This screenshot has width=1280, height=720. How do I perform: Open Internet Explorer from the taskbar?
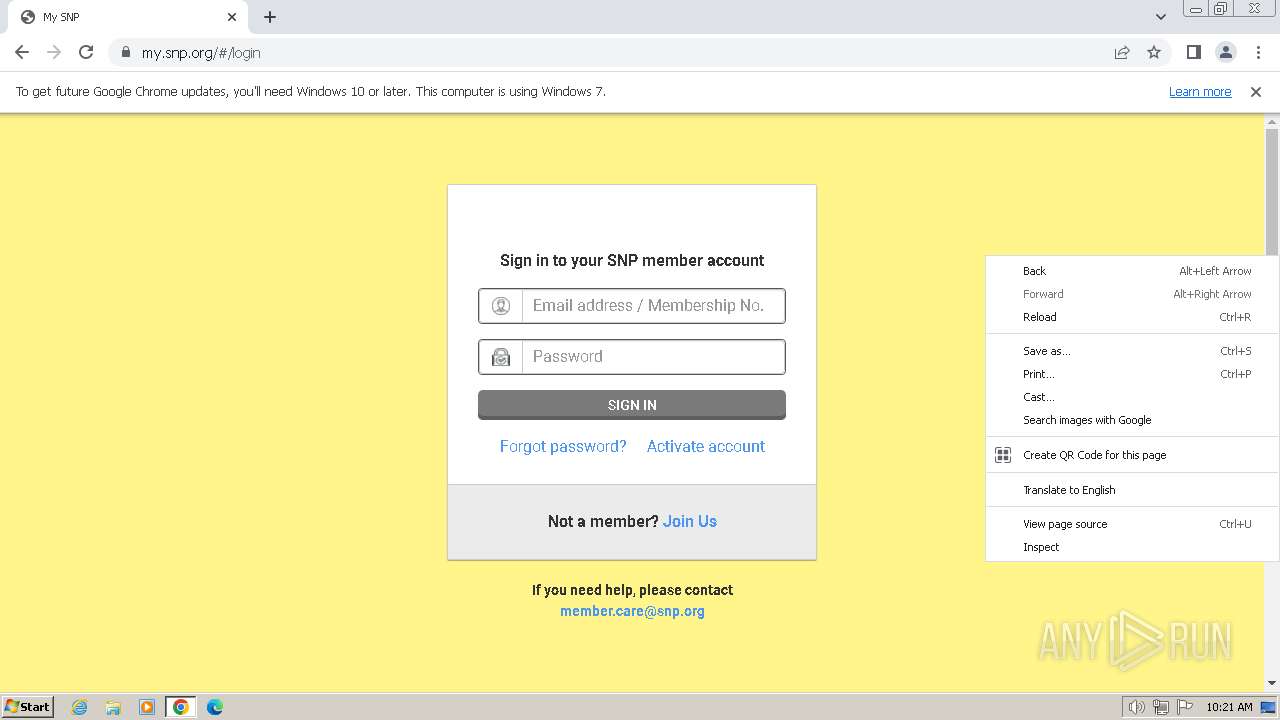click(80, 707)
